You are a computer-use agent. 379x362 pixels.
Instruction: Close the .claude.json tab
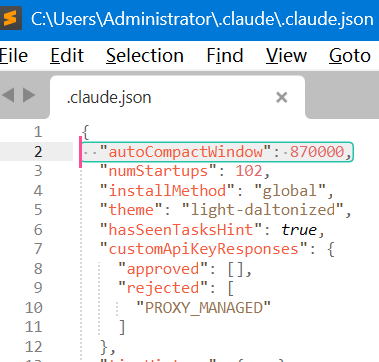coord(282,97)
